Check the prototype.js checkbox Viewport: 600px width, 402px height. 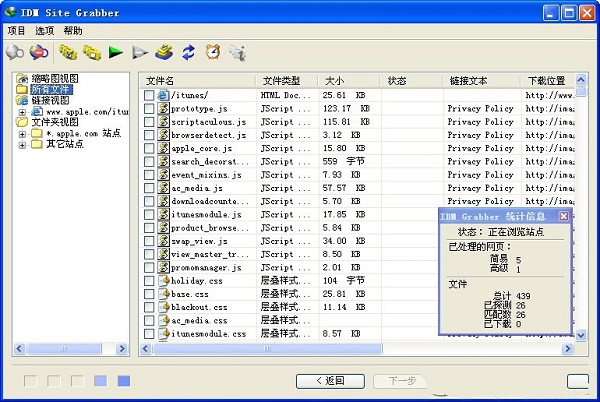[x=149, y=109]
